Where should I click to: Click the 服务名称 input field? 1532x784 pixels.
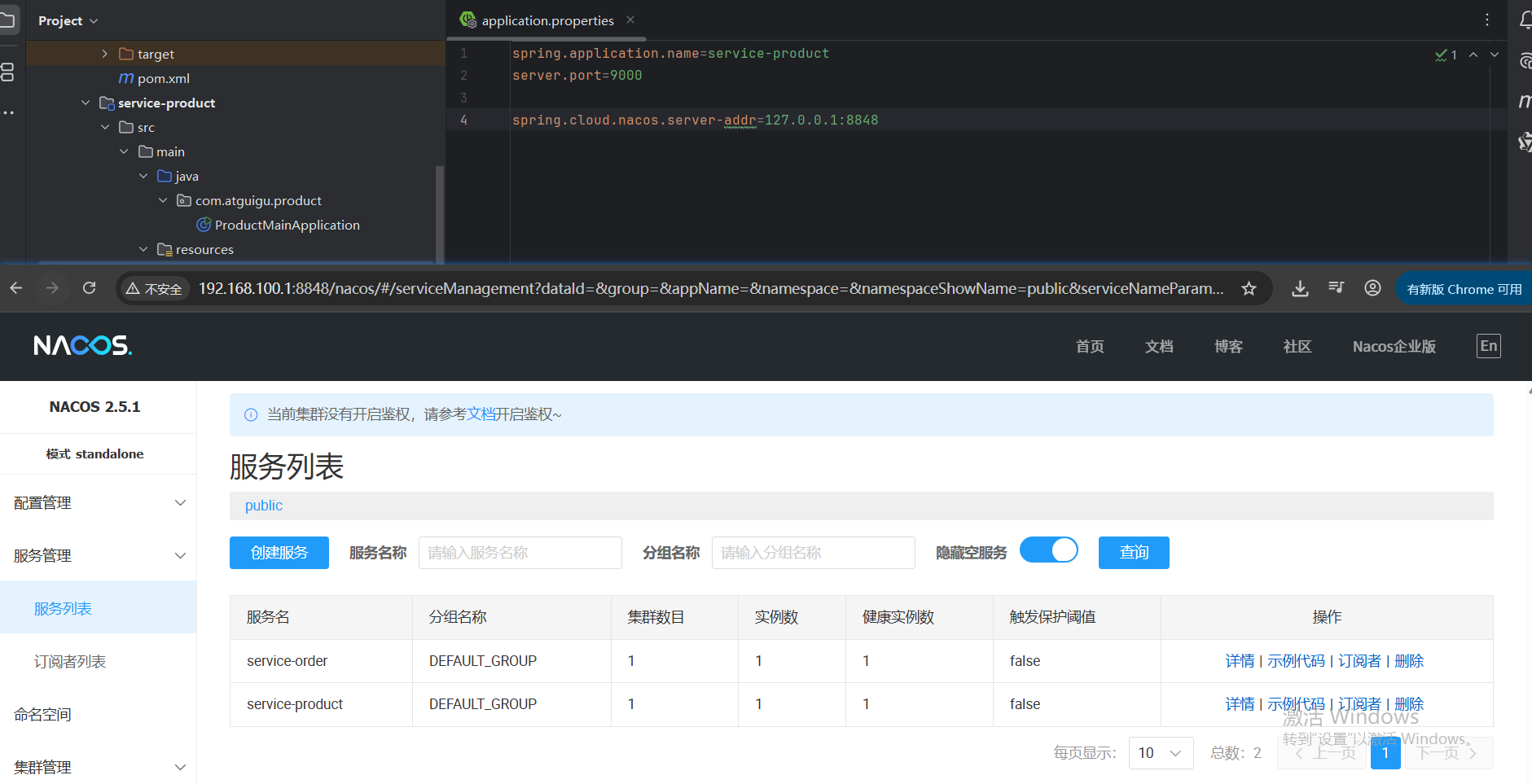click(x=520, y=553)
